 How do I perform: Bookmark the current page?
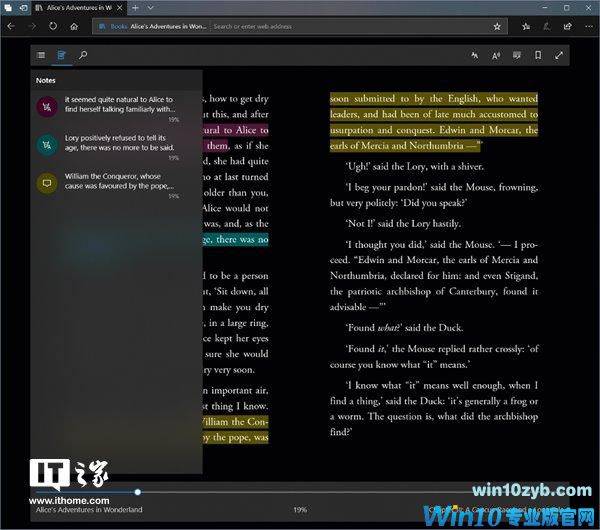tap(538, 56)
